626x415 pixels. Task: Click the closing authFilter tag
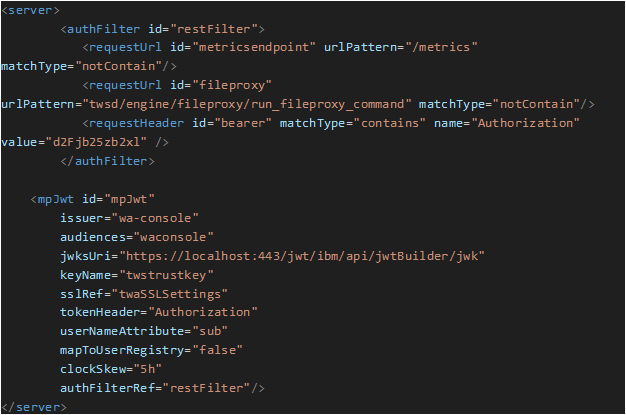[x=106, y=160]
